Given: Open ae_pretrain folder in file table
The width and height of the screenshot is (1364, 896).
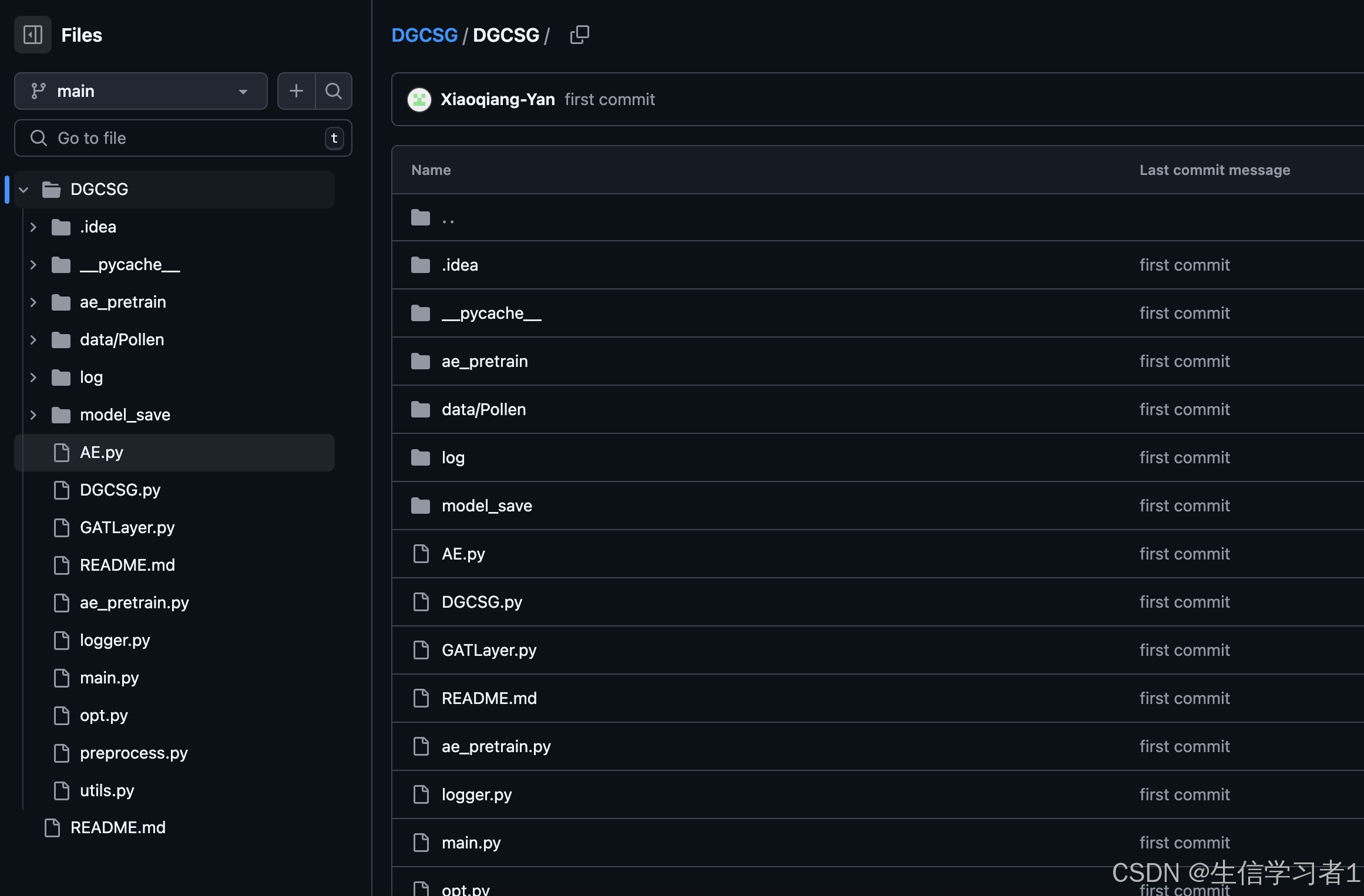Looking at the screenshot, I should coord(485,362).
